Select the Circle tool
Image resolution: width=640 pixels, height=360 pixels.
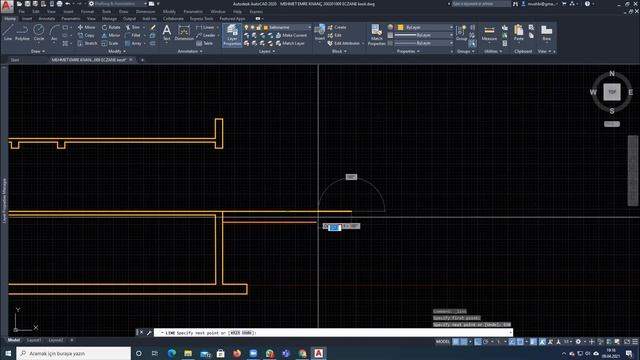point(39,32)
